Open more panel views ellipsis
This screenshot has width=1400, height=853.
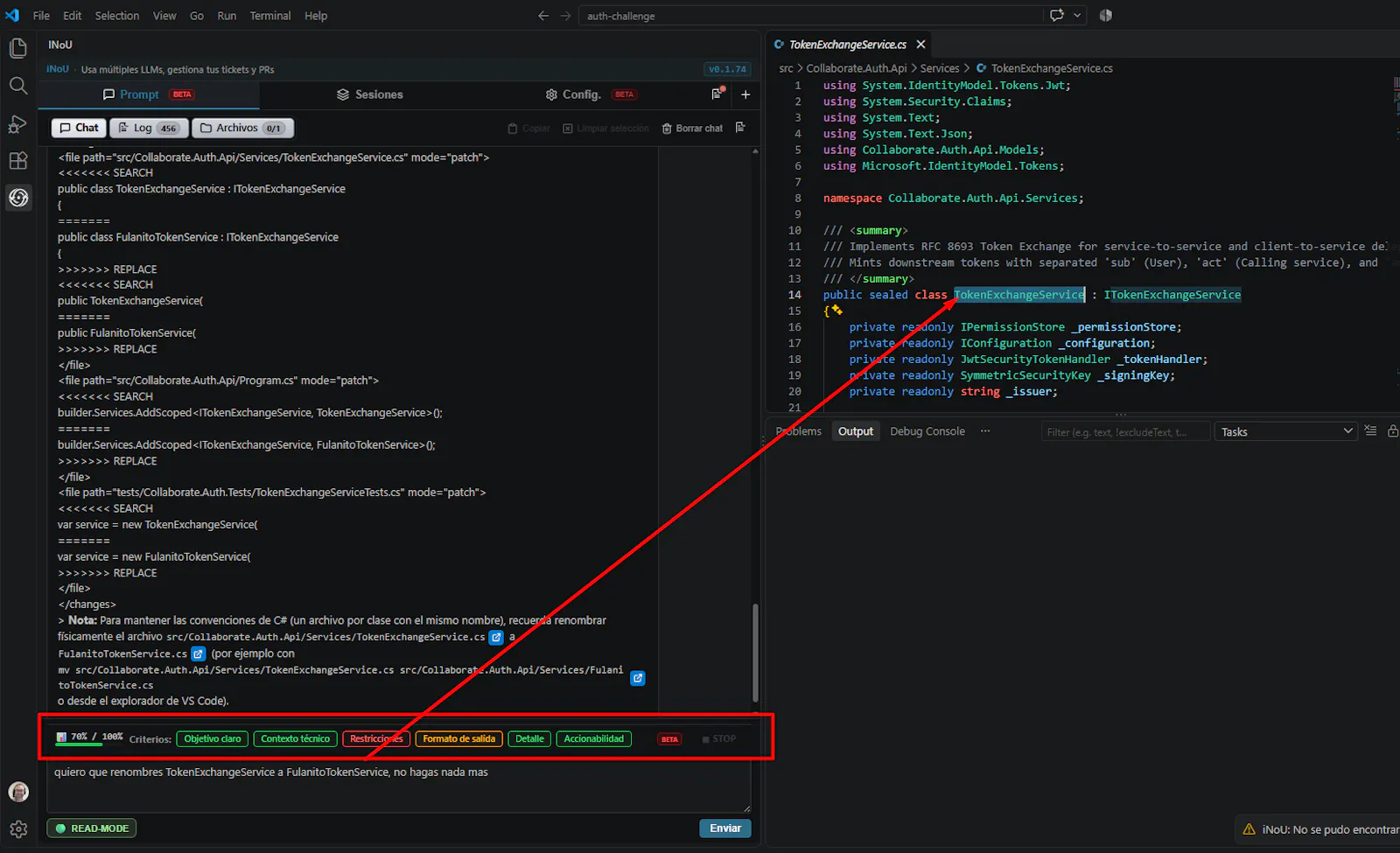(x=985, y=431)
